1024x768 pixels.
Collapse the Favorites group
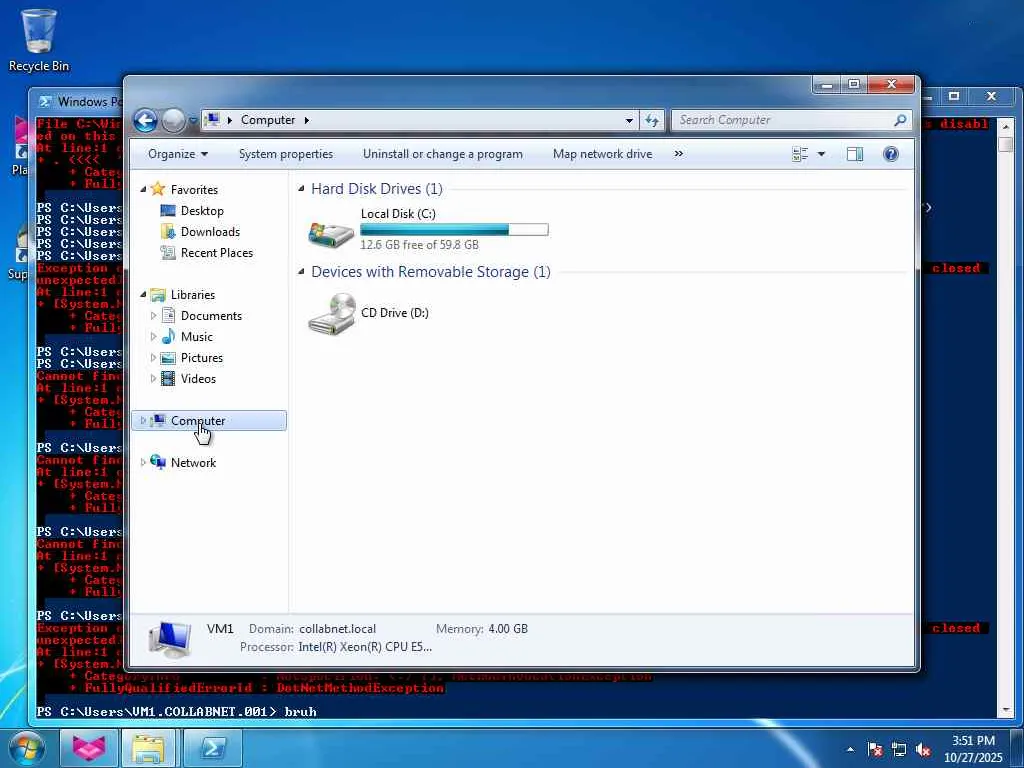coord(143,189)
